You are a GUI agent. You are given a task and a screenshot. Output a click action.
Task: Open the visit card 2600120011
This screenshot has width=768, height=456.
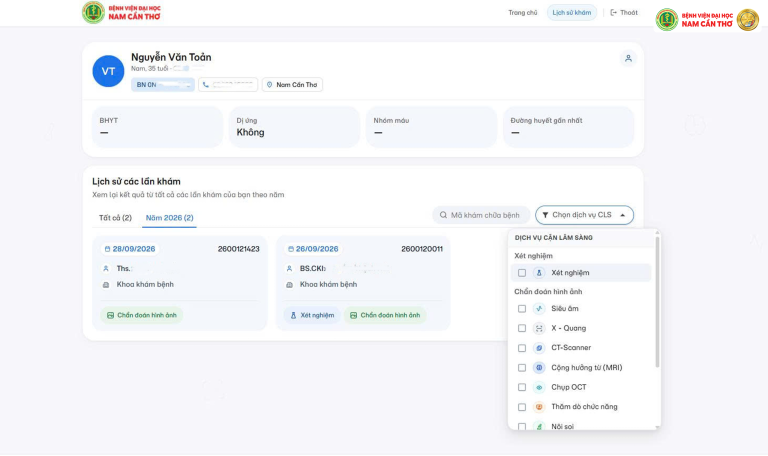pyautogui.click(x=363, y=283)
